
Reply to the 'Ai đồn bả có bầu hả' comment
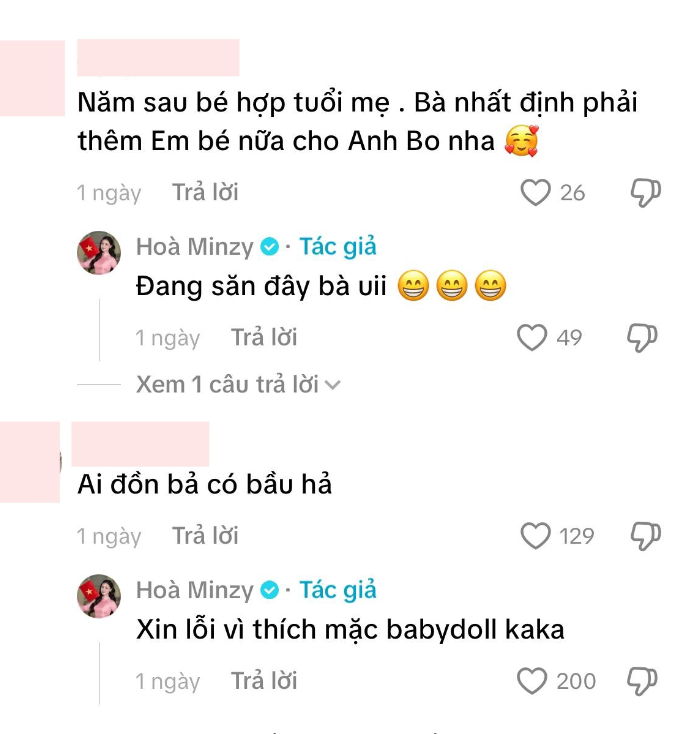click(x=205, y=536)
